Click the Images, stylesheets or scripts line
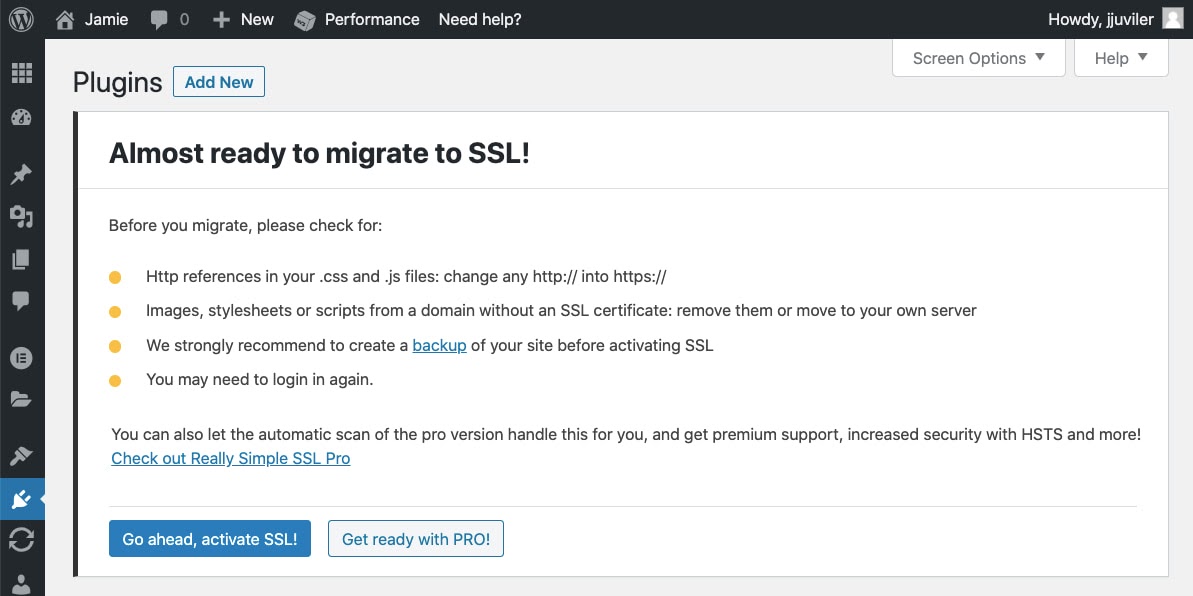 tap(562, 311)
